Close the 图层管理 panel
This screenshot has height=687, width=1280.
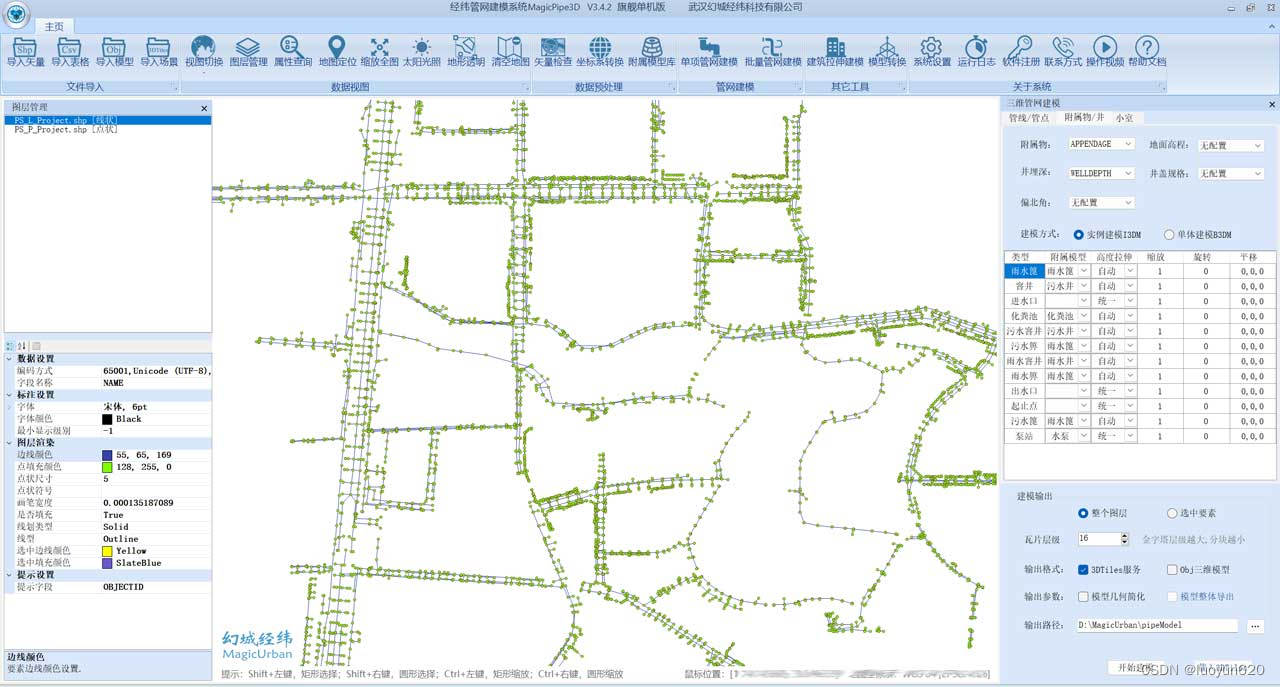(204, 108)
